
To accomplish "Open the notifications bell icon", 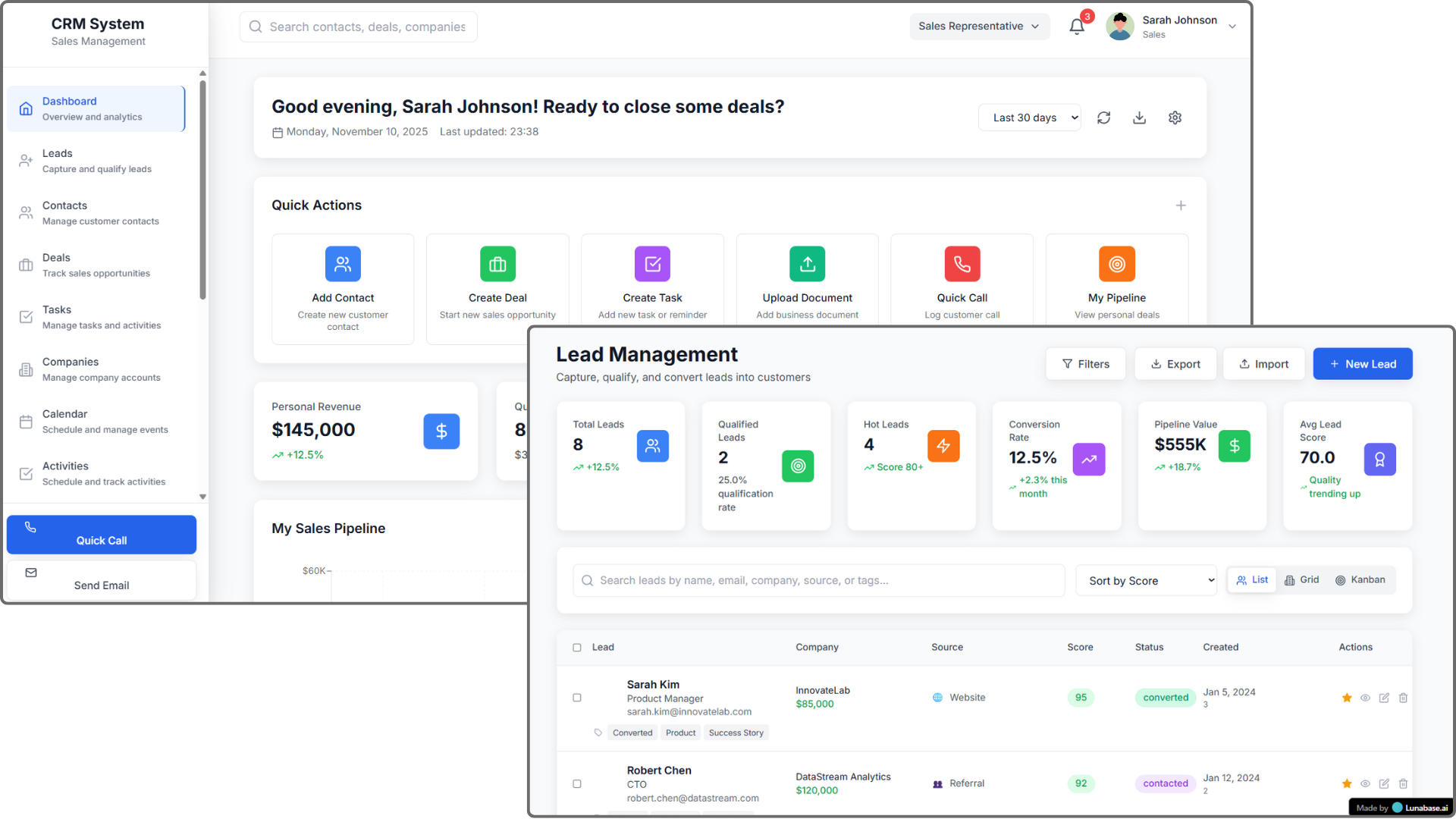I will [x=1076, y=26].
